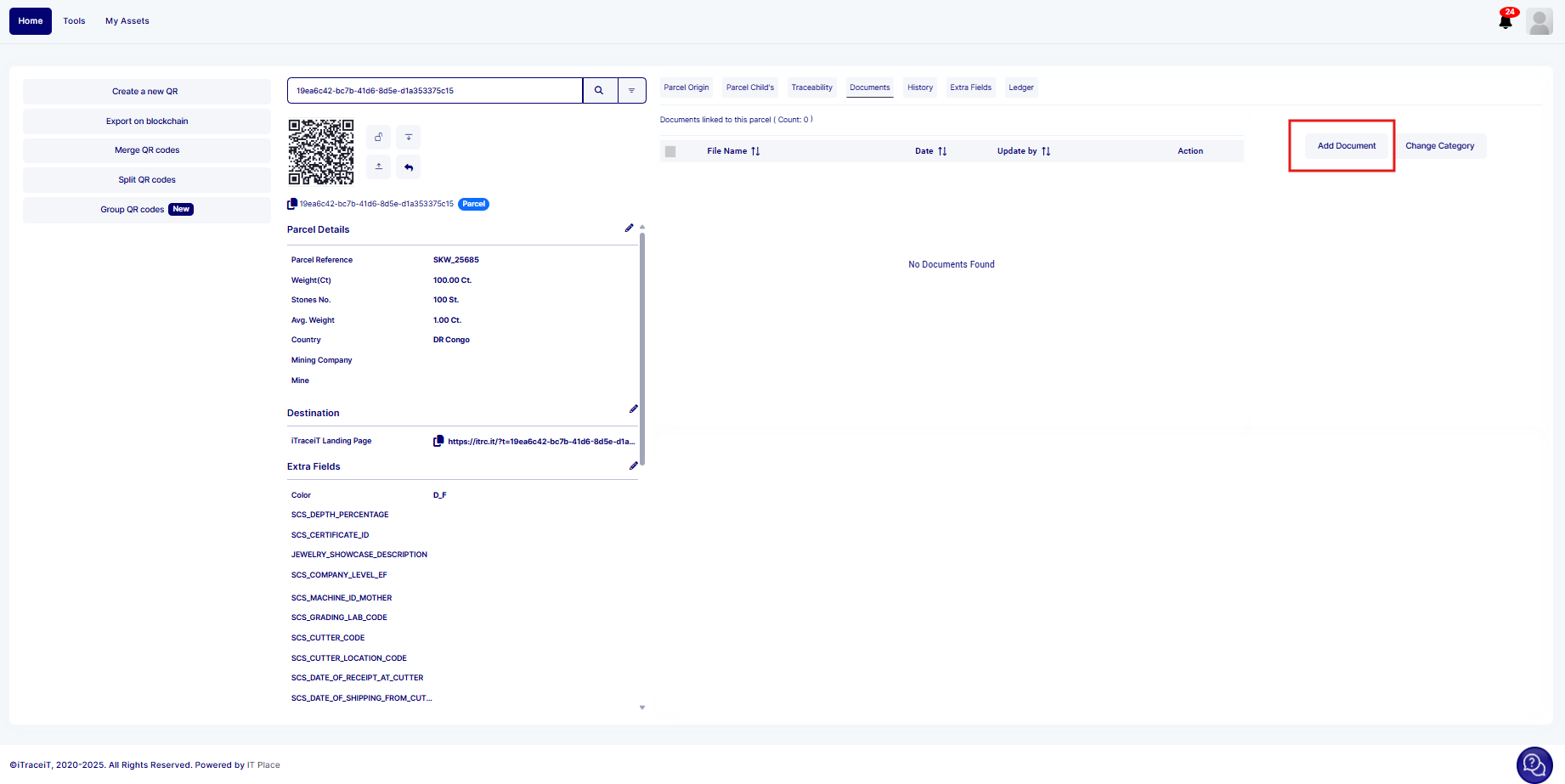Edit Destination with pencil icon
The height and width of the screenshot is (784, 1565).
(x=633, y=409)
